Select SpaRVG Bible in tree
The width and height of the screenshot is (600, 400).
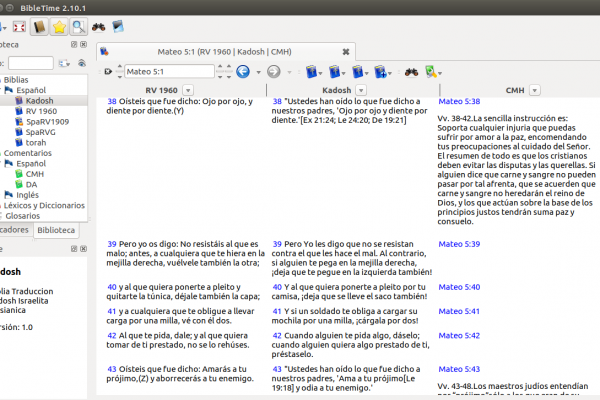click(x=41, y=132)
